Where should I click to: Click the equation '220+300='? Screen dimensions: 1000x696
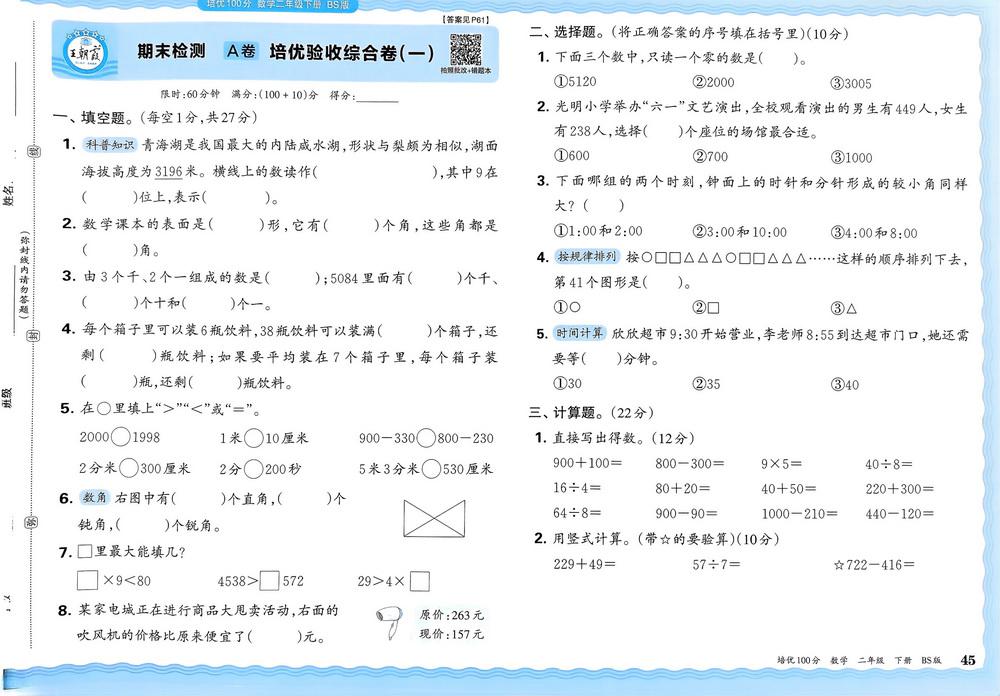point(899,490)
